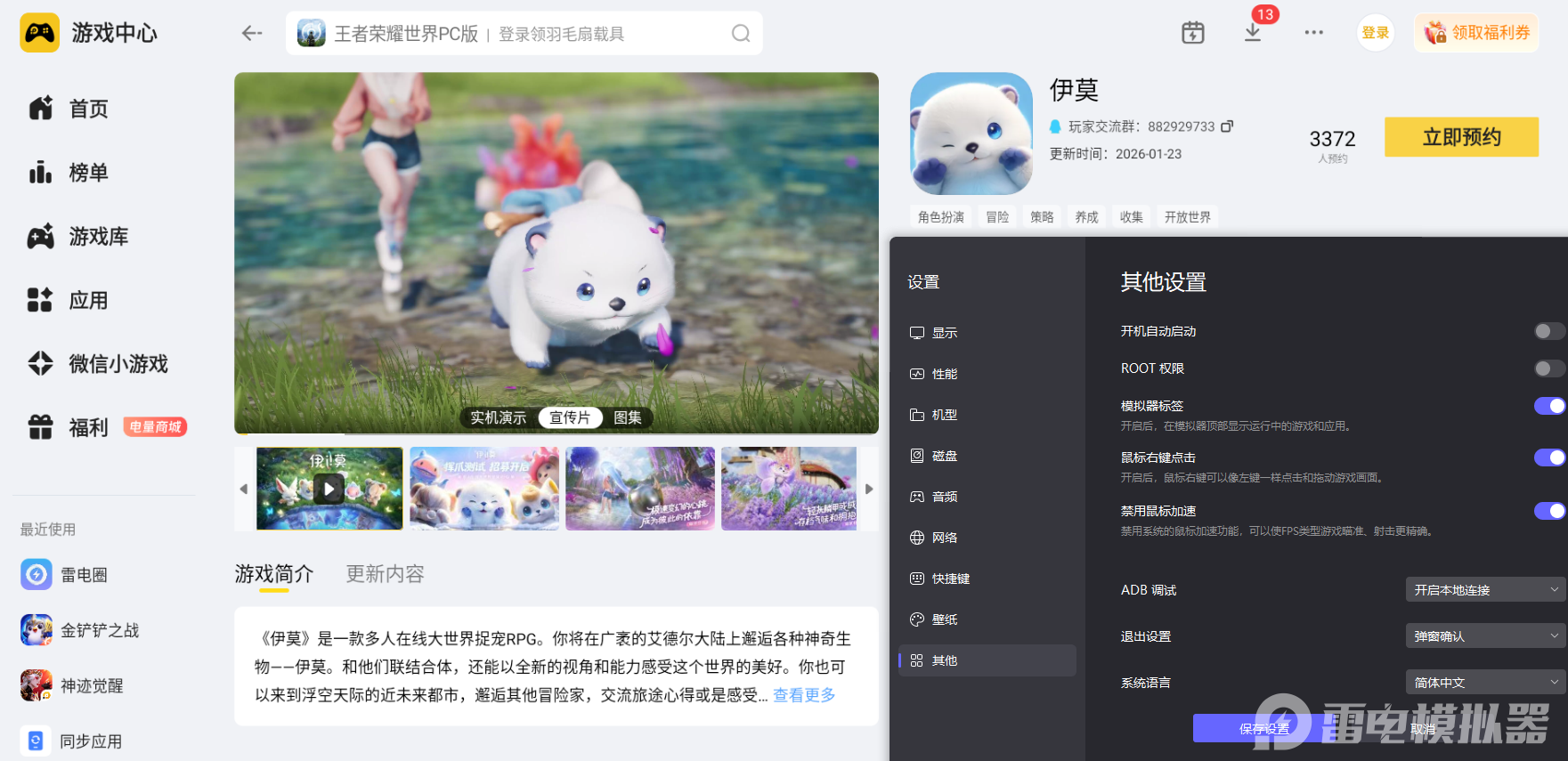Toggle 模拟器标签 switch
The width and height of the screenshot is (1568, 761).
coord(1549,406)
